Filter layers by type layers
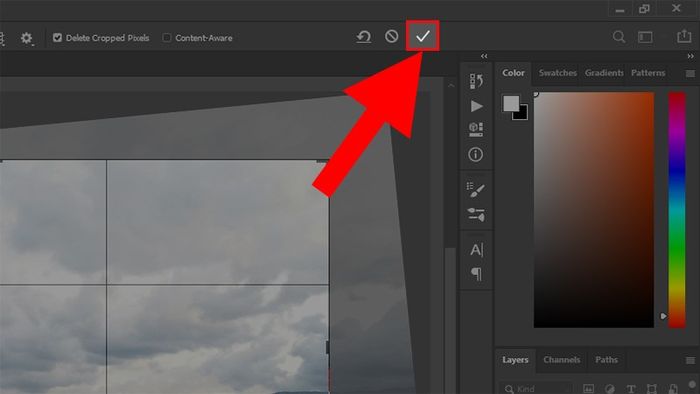The width and height of the screenshot is (700, 394). (631, 389)
